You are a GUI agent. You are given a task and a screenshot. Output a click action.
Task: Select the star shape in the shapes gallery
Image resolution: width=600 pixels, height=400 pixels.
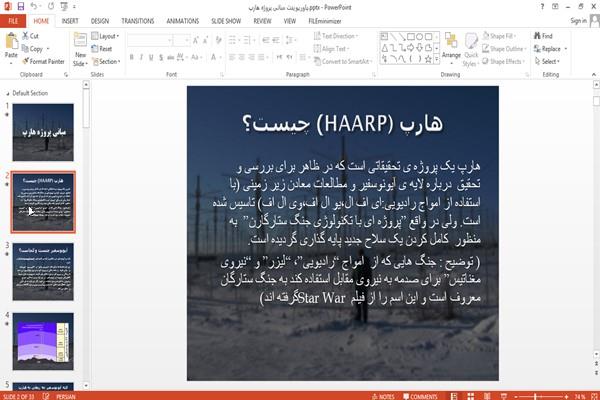(428, 59)
